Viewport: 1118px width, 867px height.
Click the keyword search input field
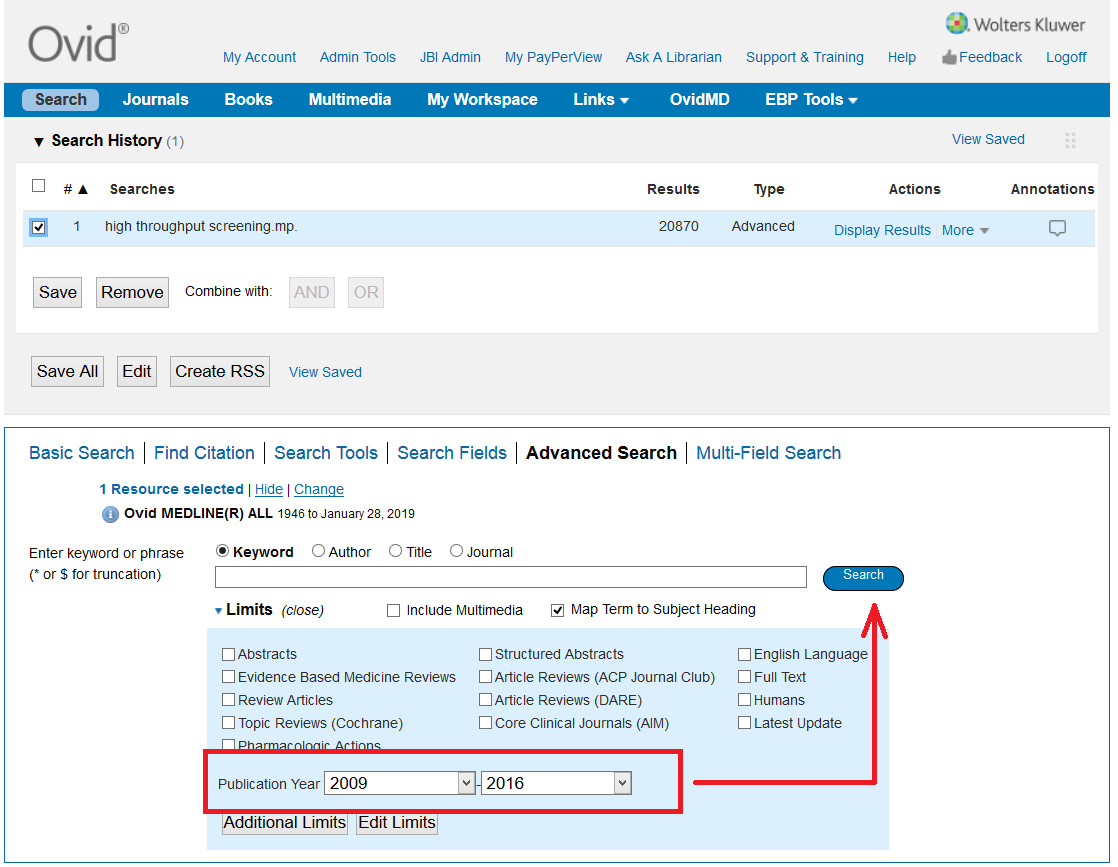click(510, 577)
